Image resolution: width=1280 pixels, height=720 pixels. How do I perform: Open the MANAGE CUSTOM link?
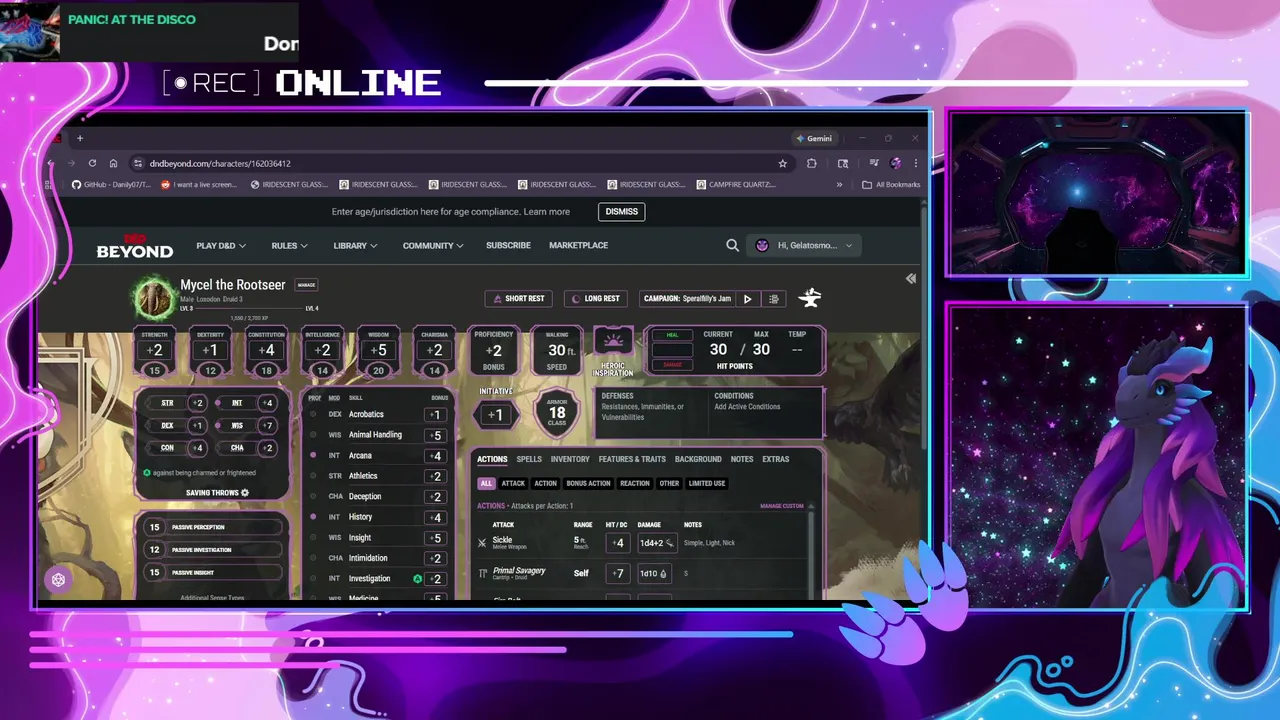click(x=782, y=506)
